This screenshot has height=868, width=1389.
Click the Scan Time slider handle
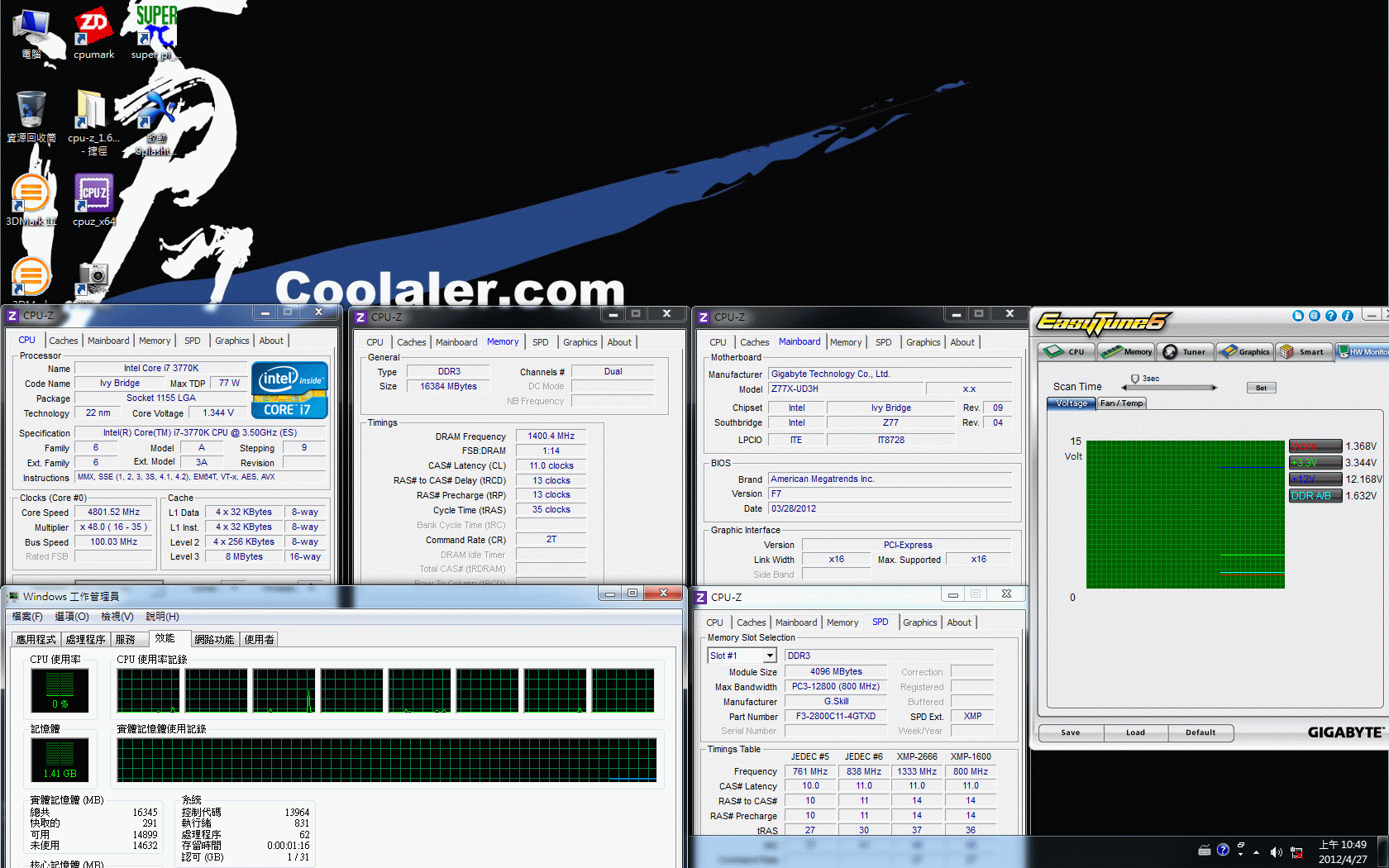tap(1134, 379)
